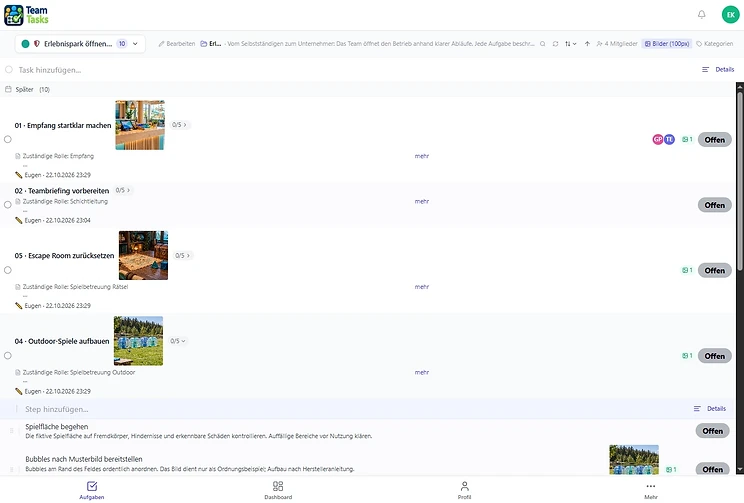Switch to the Profil tab
744x503 pixels.
(x=465, y=490)
